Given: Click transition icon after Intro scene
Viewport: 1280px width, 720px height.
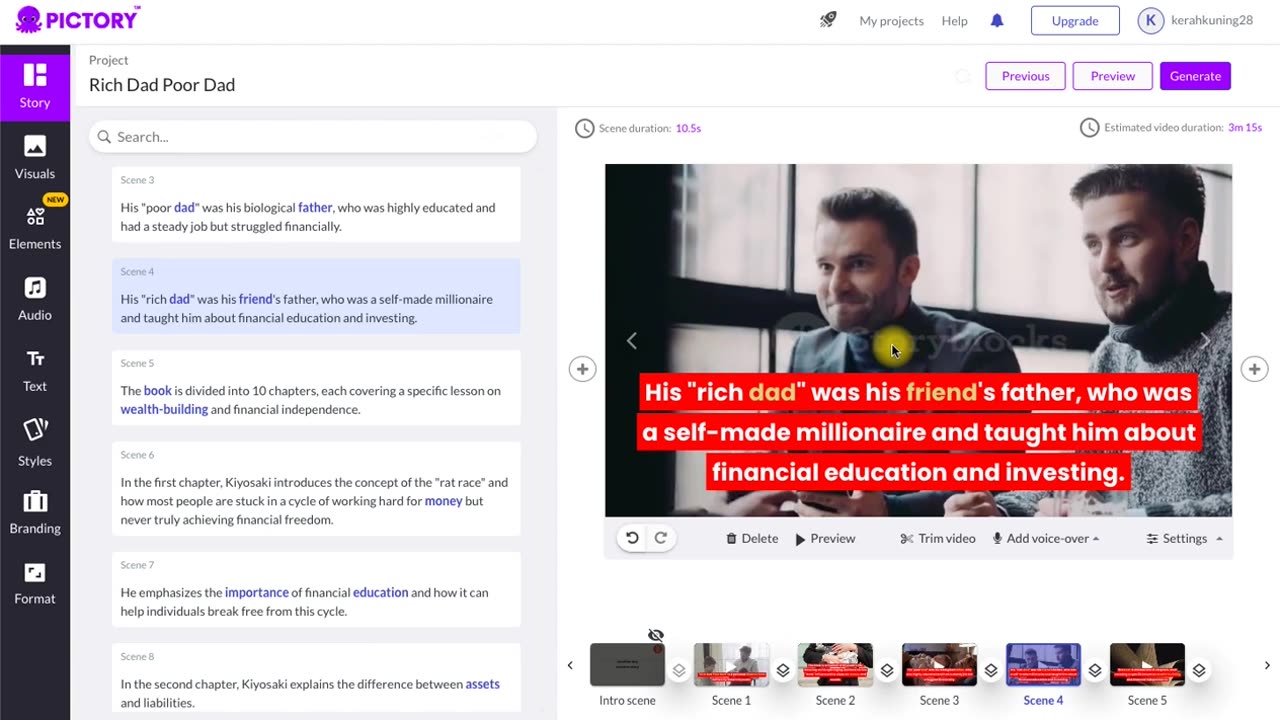Looking at the screenshot, I should click(679, 670).
